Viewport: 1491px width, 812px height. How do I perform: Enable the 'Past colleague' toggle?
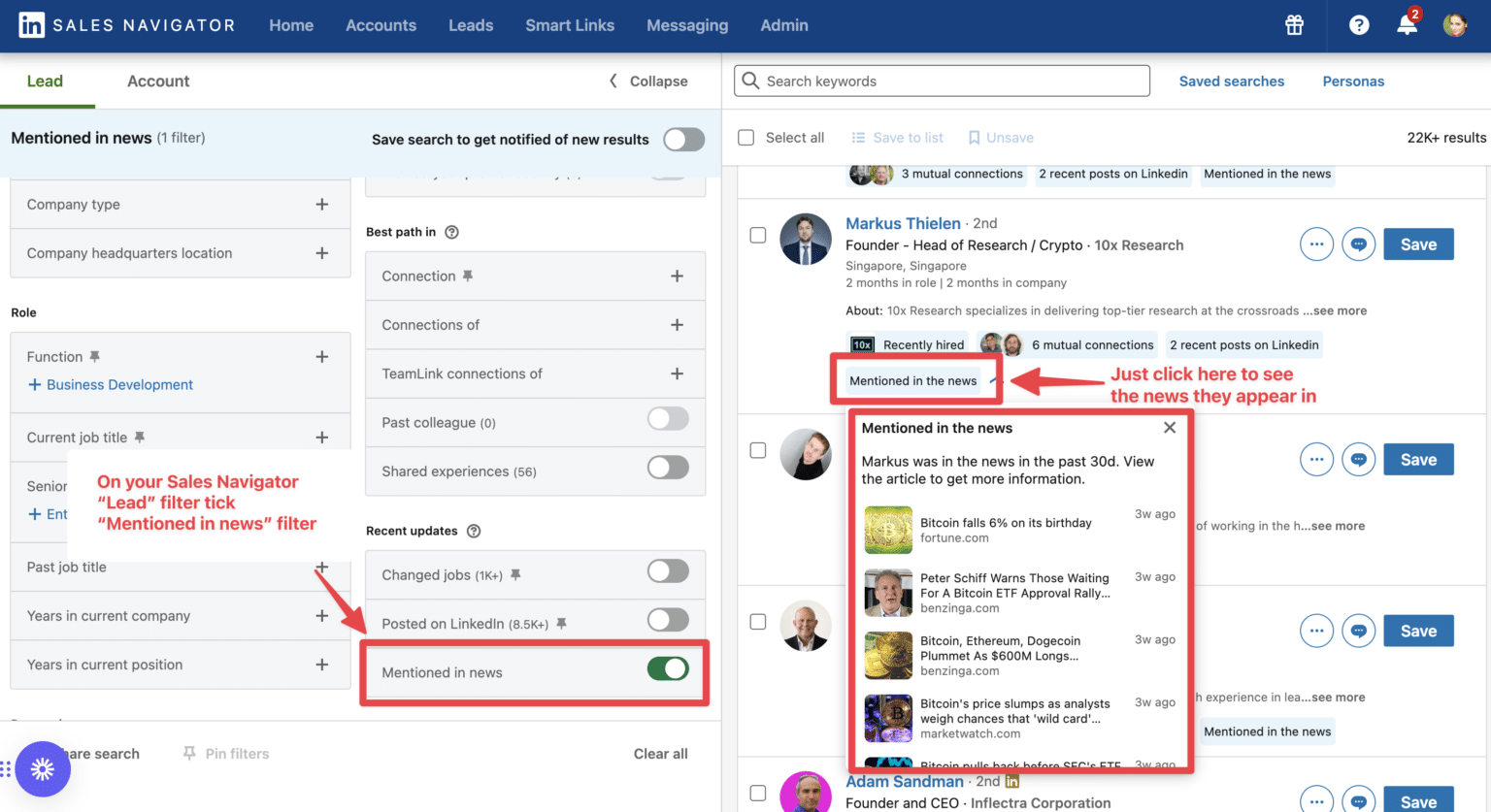coord(668,422)
